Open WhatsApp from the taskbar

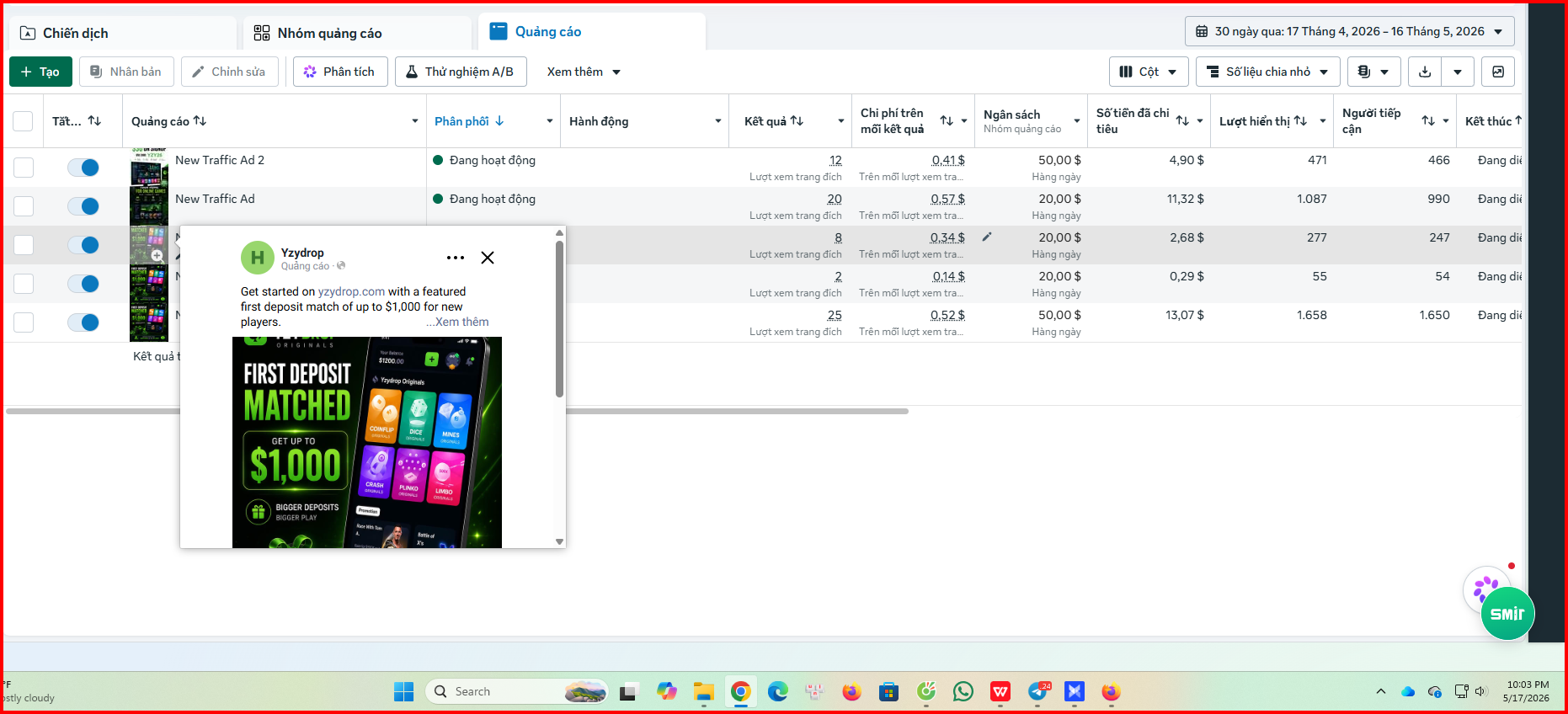pyautogui.click(x=963, y=692)
